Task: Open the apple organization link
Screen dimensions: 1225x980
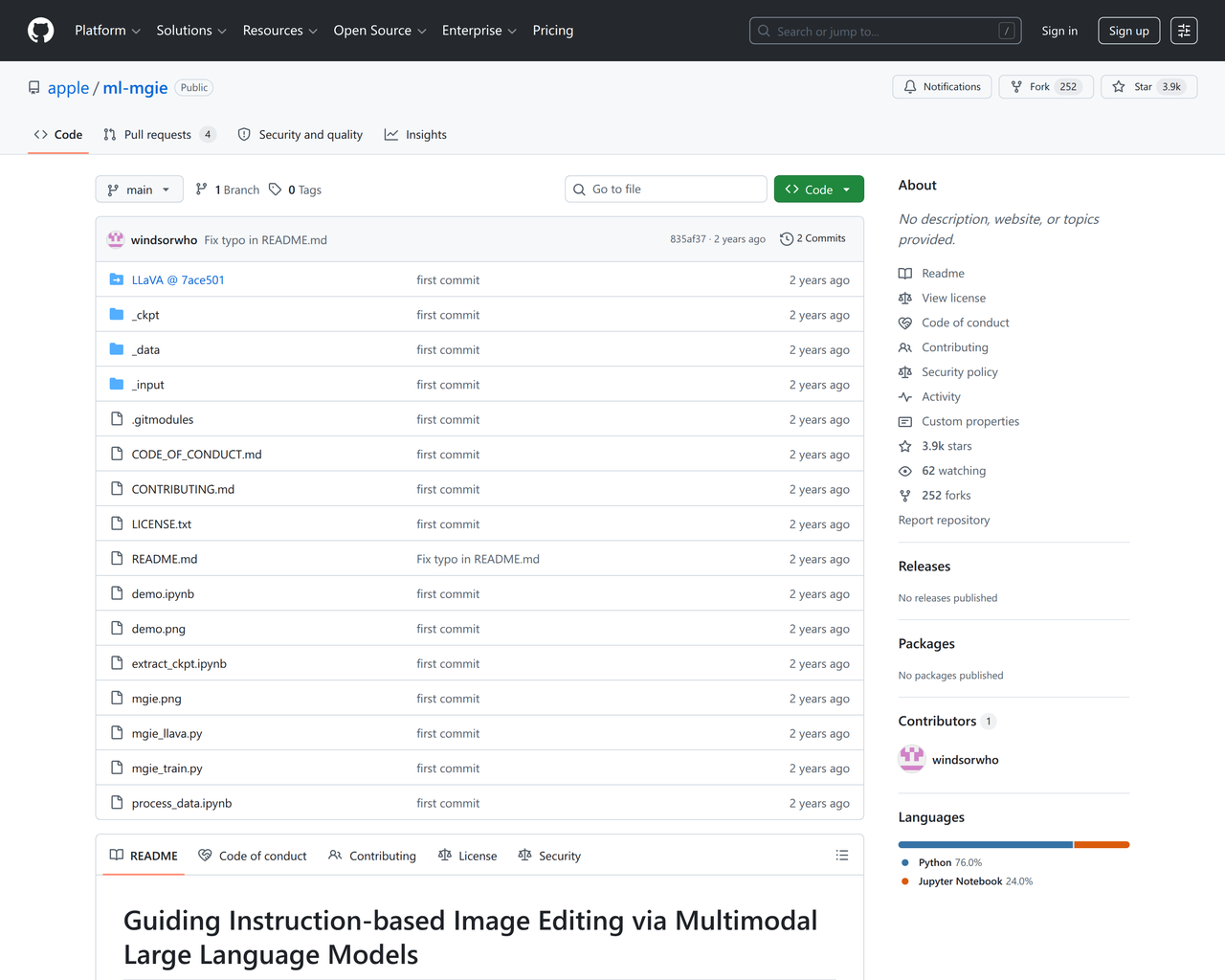Action: point(68,88)
